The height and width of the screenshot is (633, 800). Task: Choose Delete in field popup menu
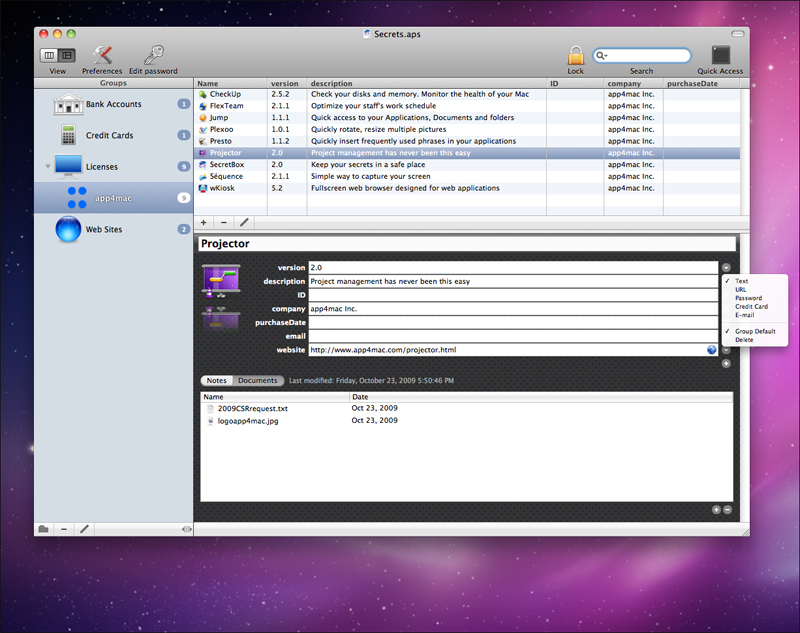point(755,340)
